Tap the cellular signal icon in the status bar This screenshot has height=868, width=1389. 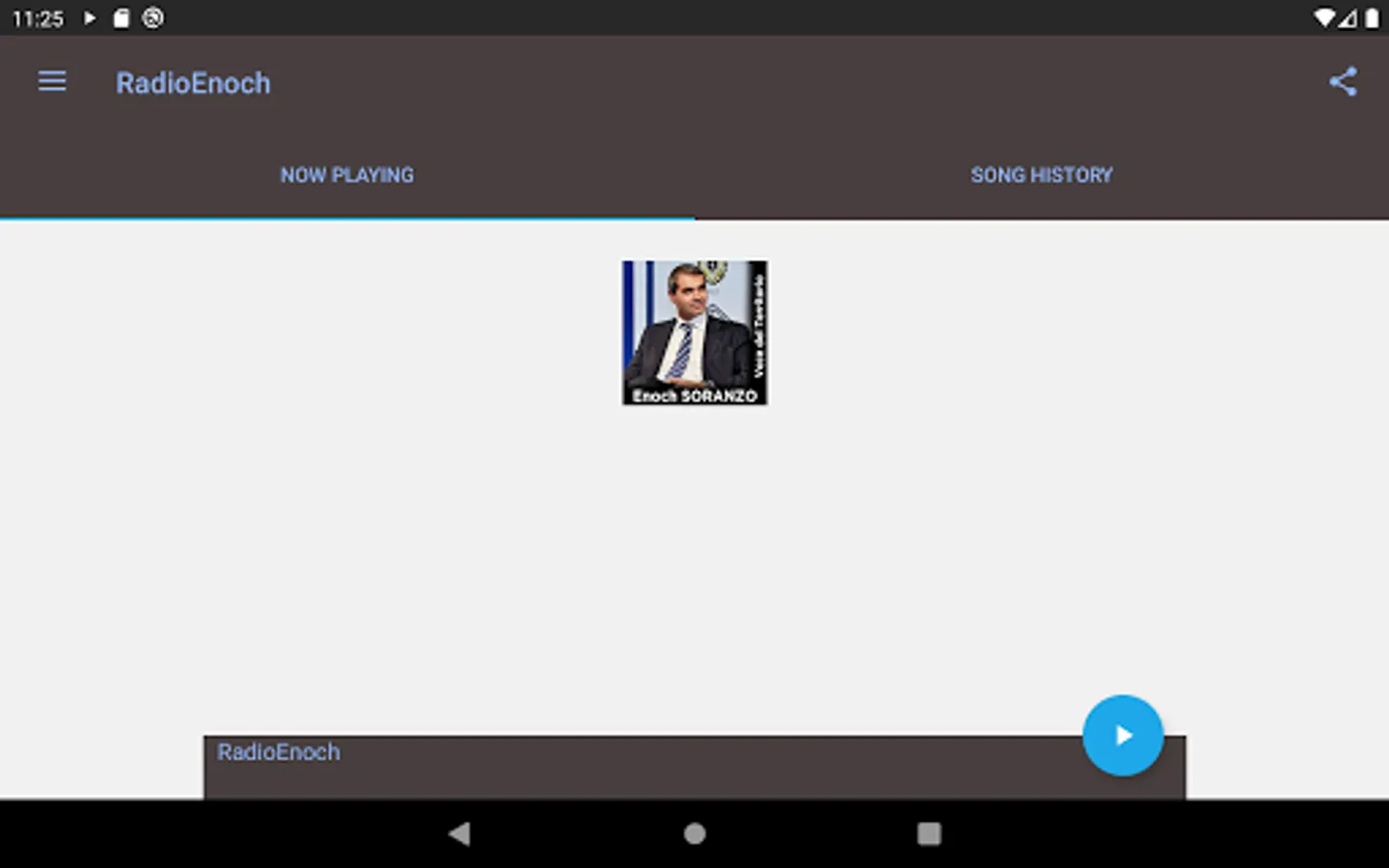click(x=1348, y=17)
